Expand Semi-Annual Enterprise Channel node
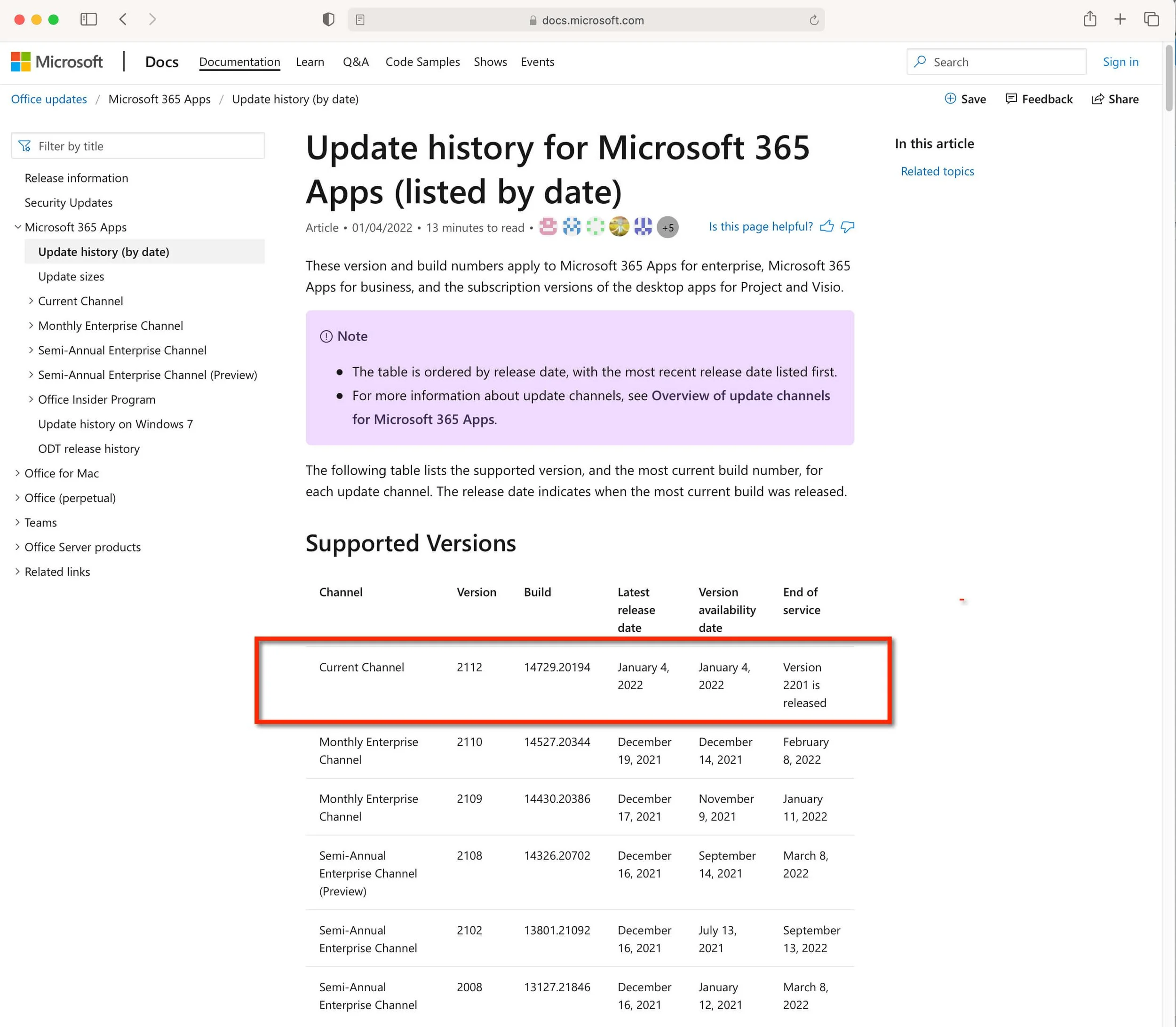The height and width of the screenshot is (1027, 1176). point(31,350)
